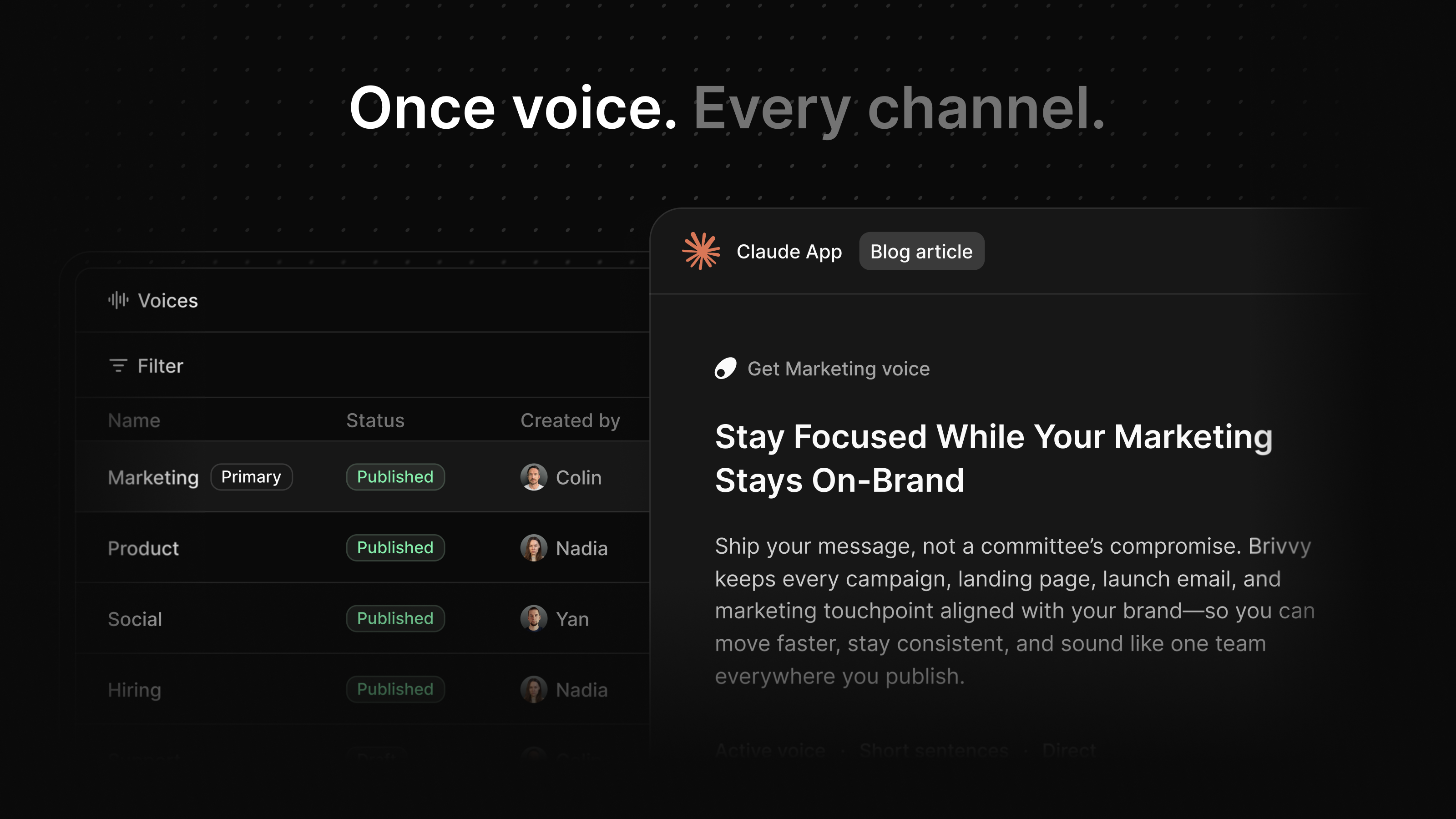Click Published badge in Marketing row
The image size is (1456, 819).
395,477
